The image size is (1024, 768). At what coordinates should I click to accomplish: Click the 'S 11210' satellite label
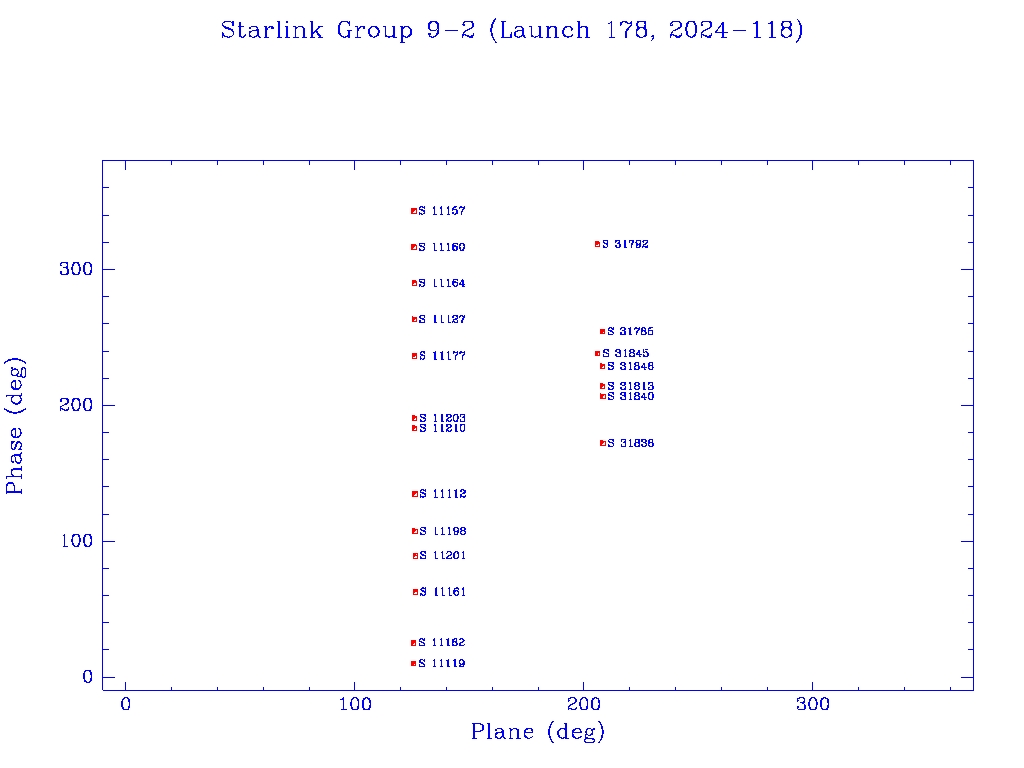pyautogui.click(x=443, y=428)
